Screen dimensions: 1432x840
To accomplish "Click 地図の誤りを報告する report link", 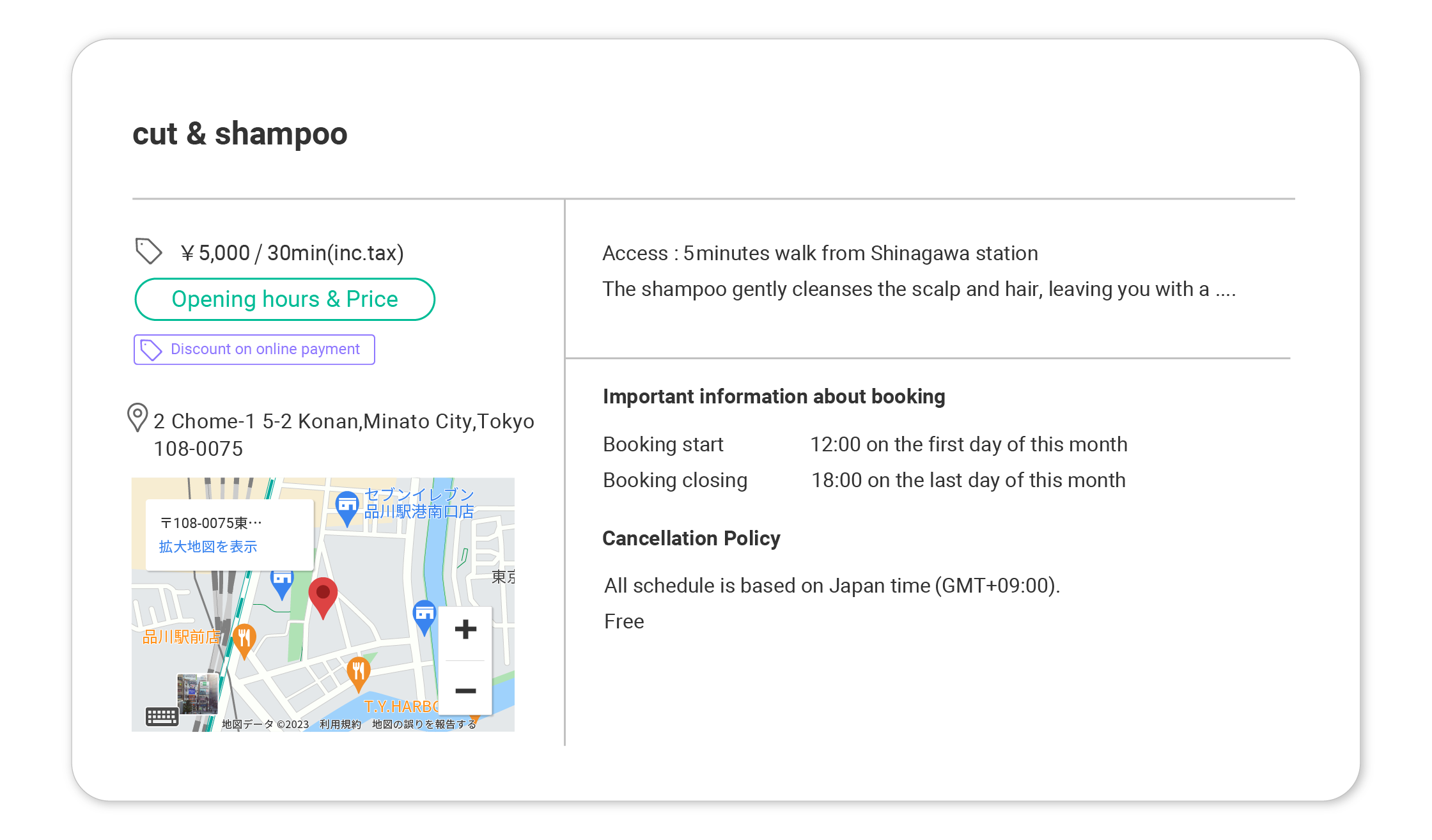I will click(424, 724).
